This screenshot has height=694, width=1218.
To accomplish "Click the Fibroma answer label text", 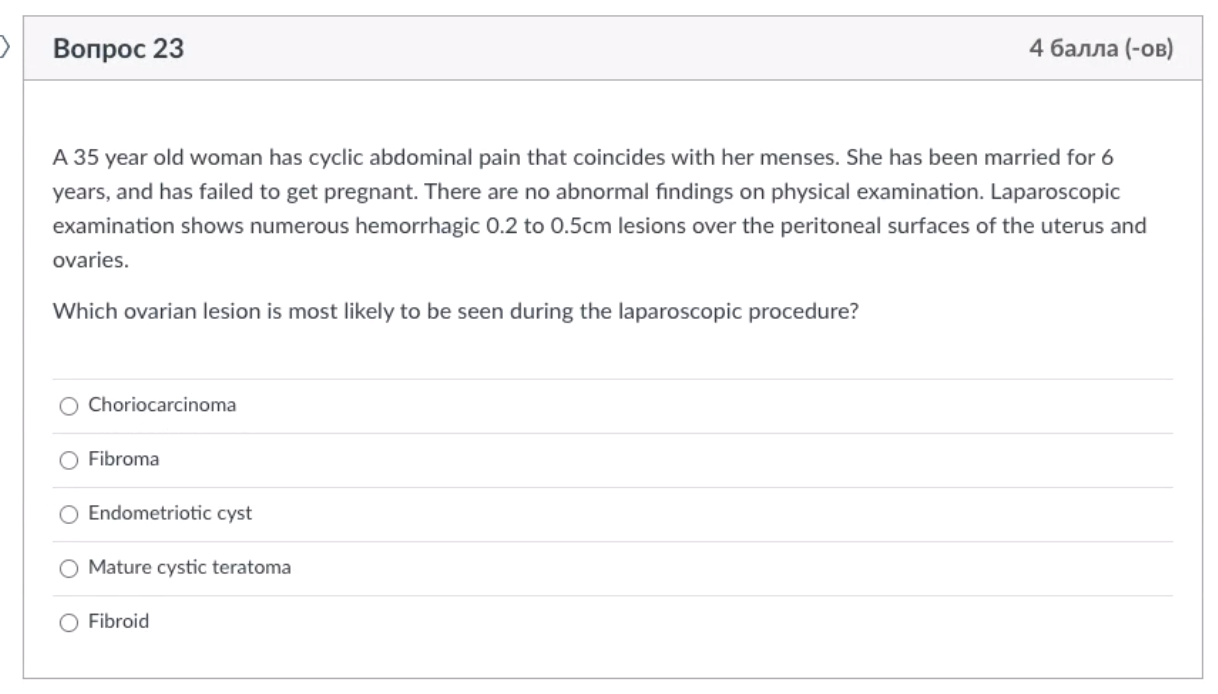I will [124, 459].
